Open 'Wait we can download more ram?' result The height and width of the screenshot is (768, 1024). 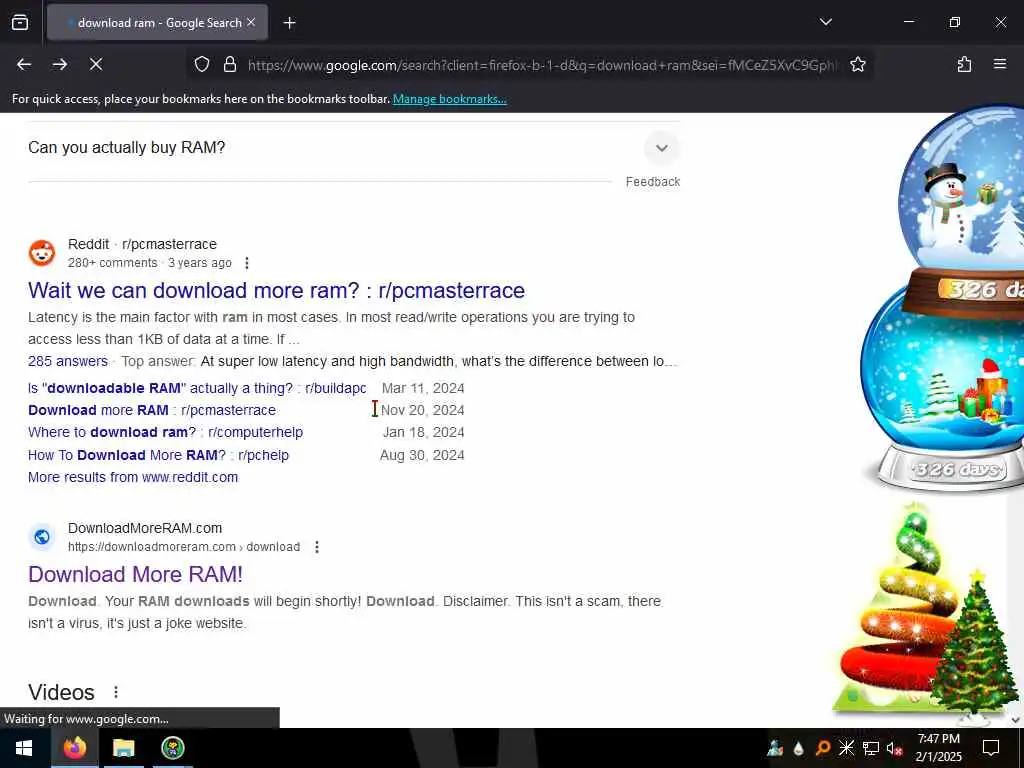(x=276, y=290)
